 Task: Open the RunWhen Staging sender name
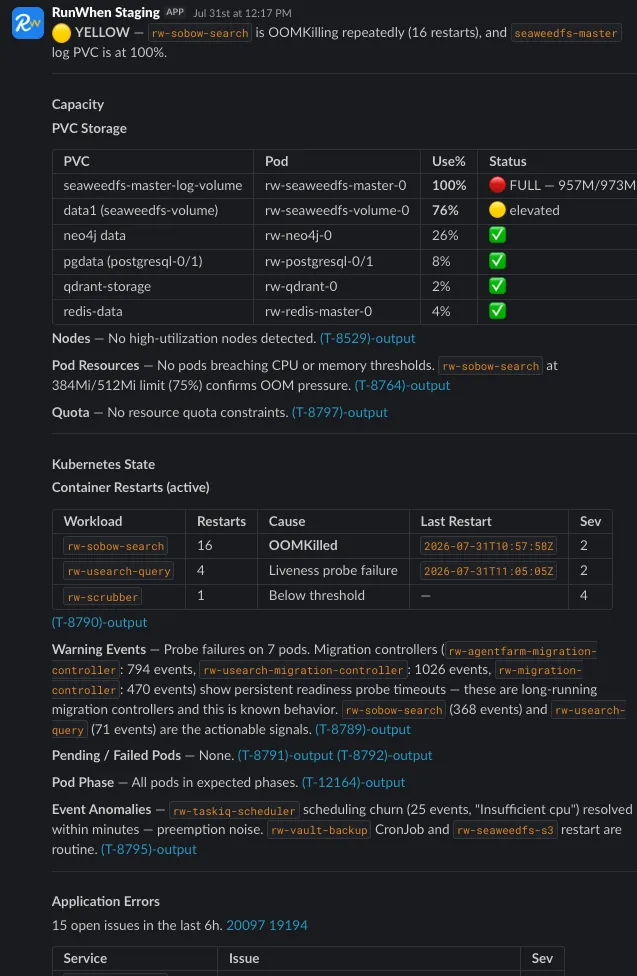[x=106, y=12]
